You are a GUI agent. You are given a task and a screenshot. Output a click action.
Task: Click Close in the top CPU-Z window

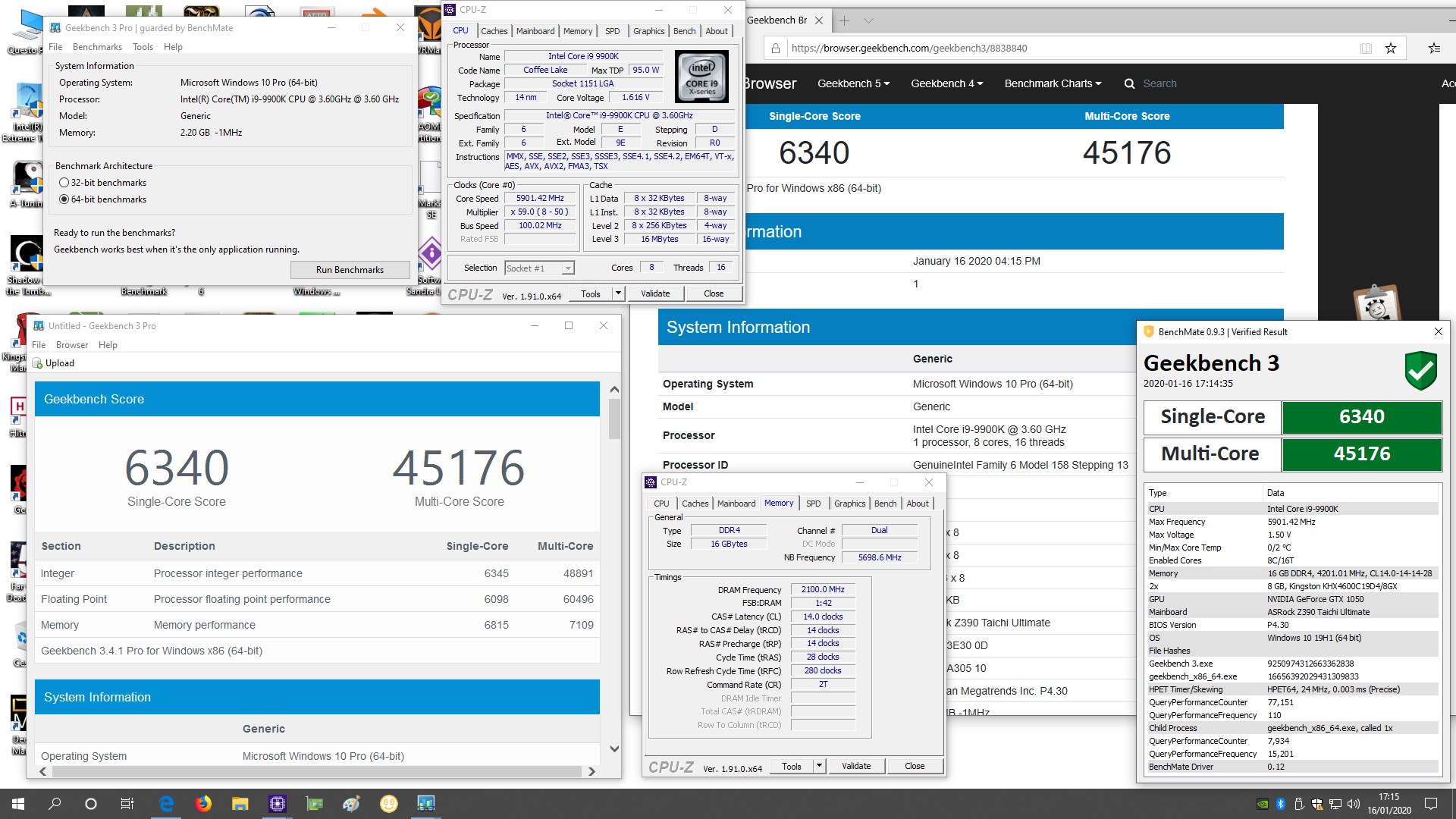pos(714,293)
